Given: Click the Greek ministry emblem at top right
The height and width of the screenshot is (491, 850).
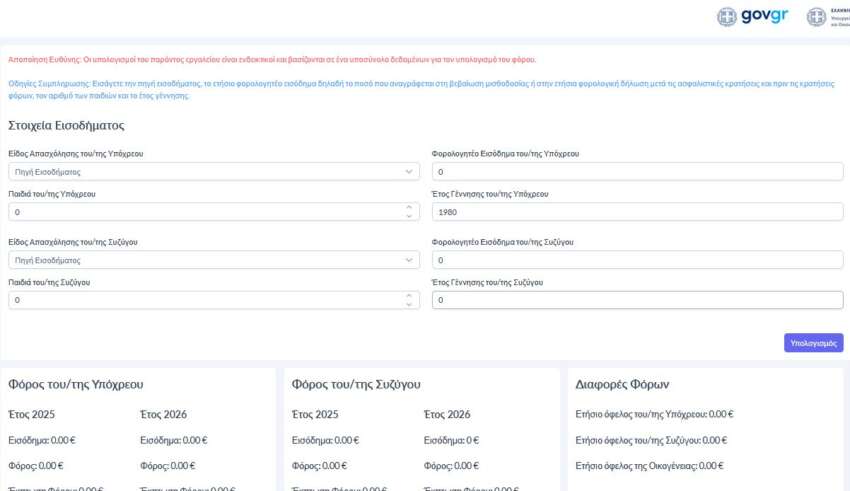Looking at the screenshot, I should (x=817, y=17).
